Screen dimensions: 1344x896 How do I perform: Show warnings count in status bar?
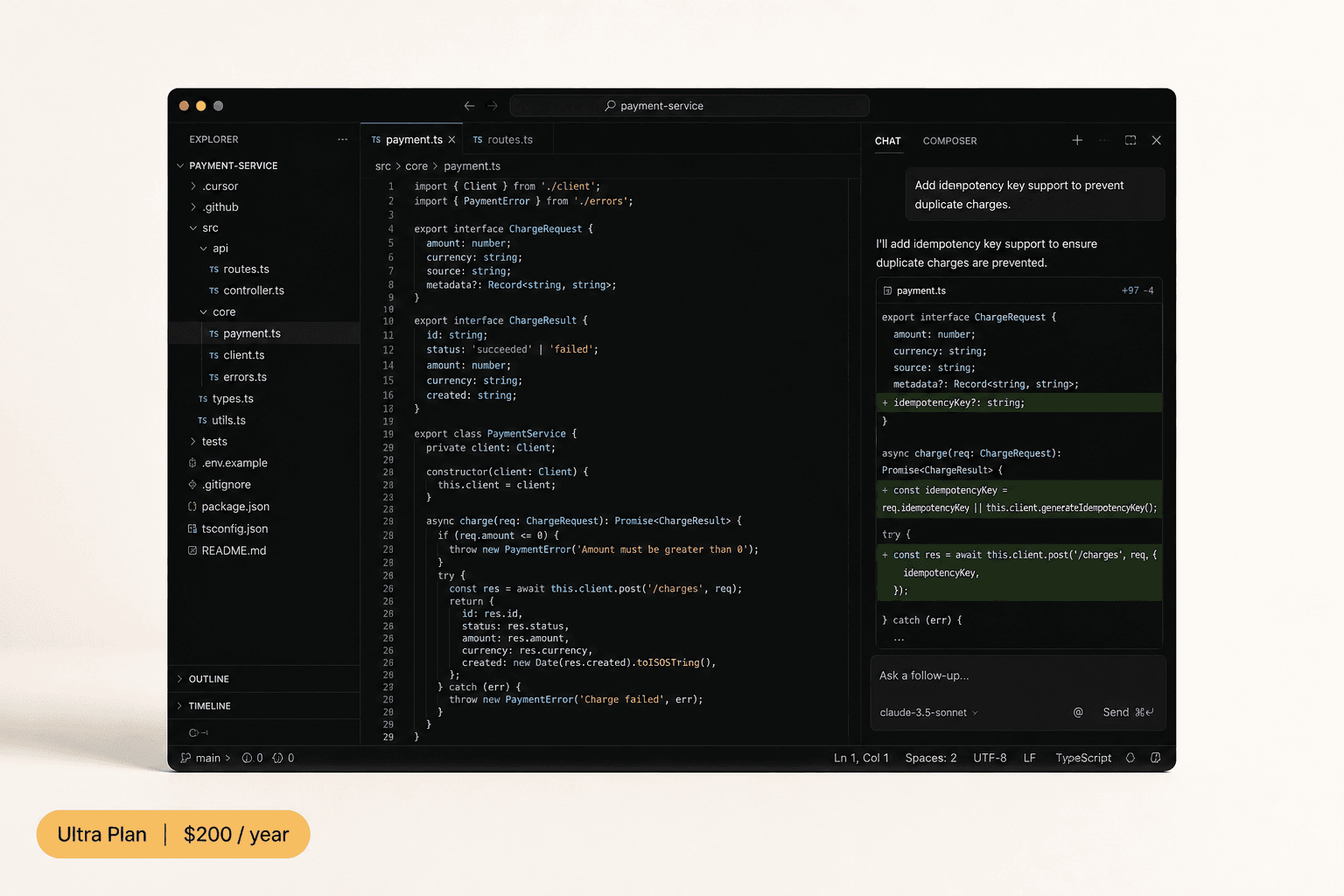coord(283,758)
